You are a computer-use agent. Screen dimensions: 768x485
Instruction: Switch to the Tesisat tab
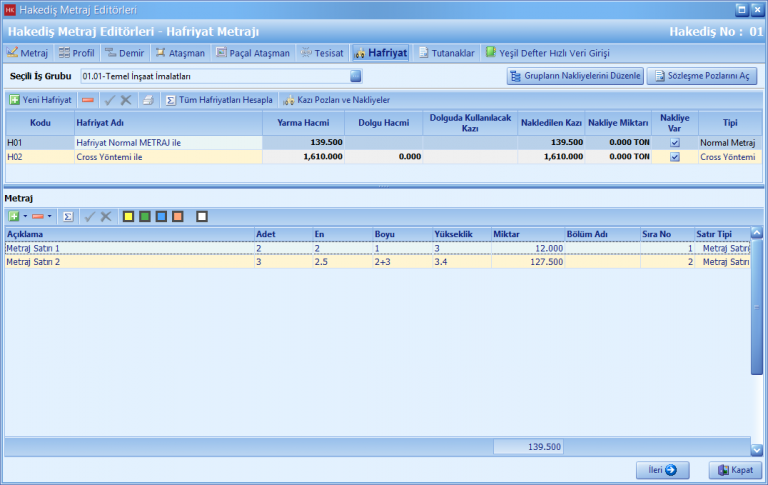coord(320,53)
